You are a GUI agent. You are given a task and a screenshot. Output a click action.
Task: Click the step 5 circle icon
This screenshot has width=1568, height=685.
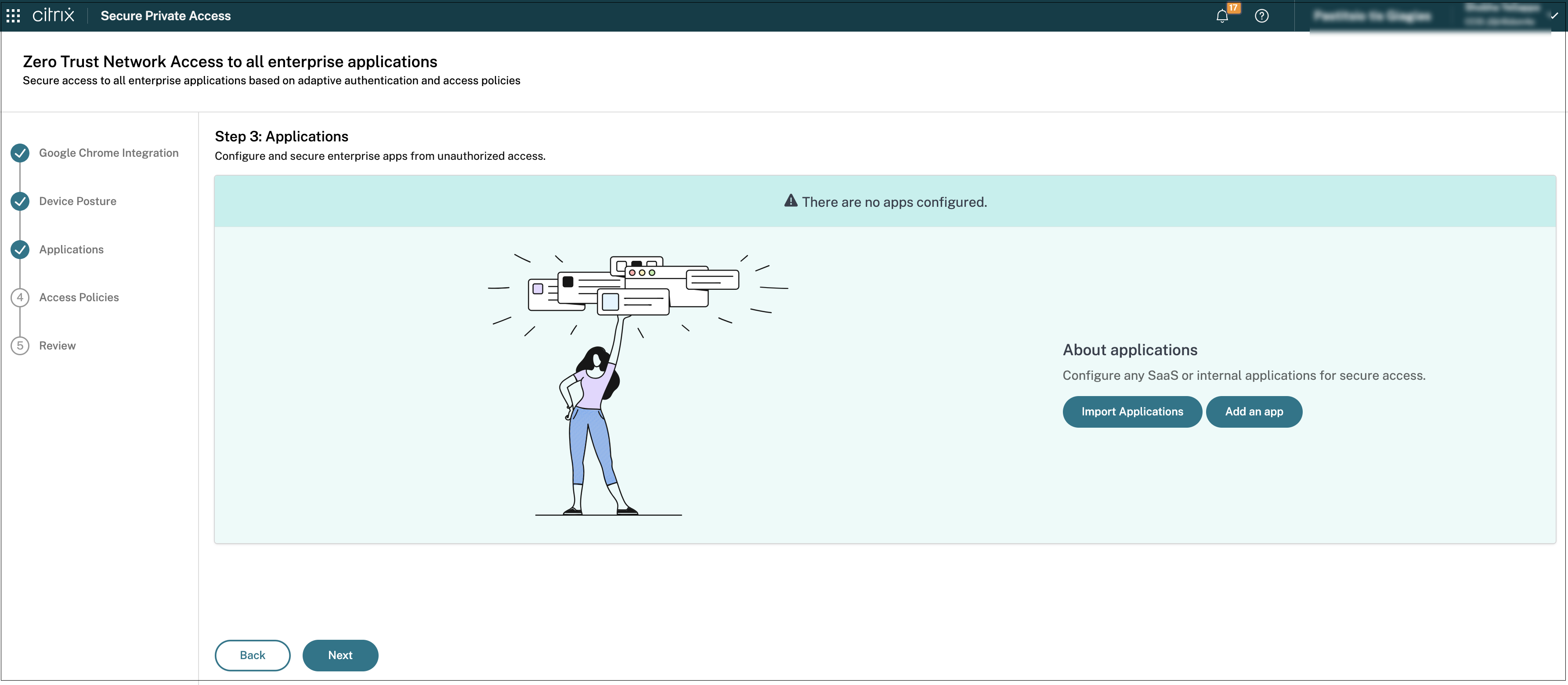pos(20,346)
